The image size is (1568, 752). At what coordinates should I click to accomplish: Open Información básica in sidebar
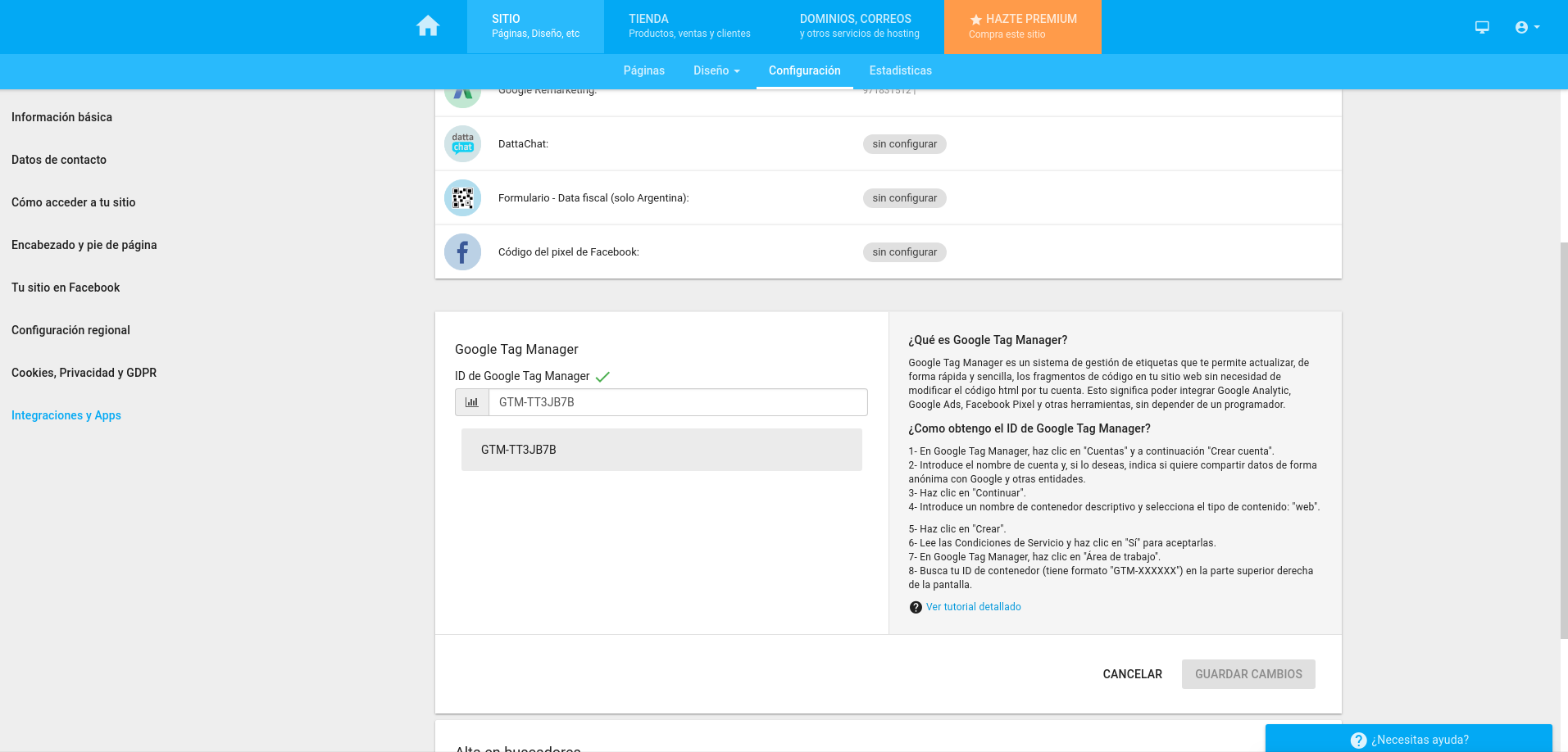click(x=61, y=117)
